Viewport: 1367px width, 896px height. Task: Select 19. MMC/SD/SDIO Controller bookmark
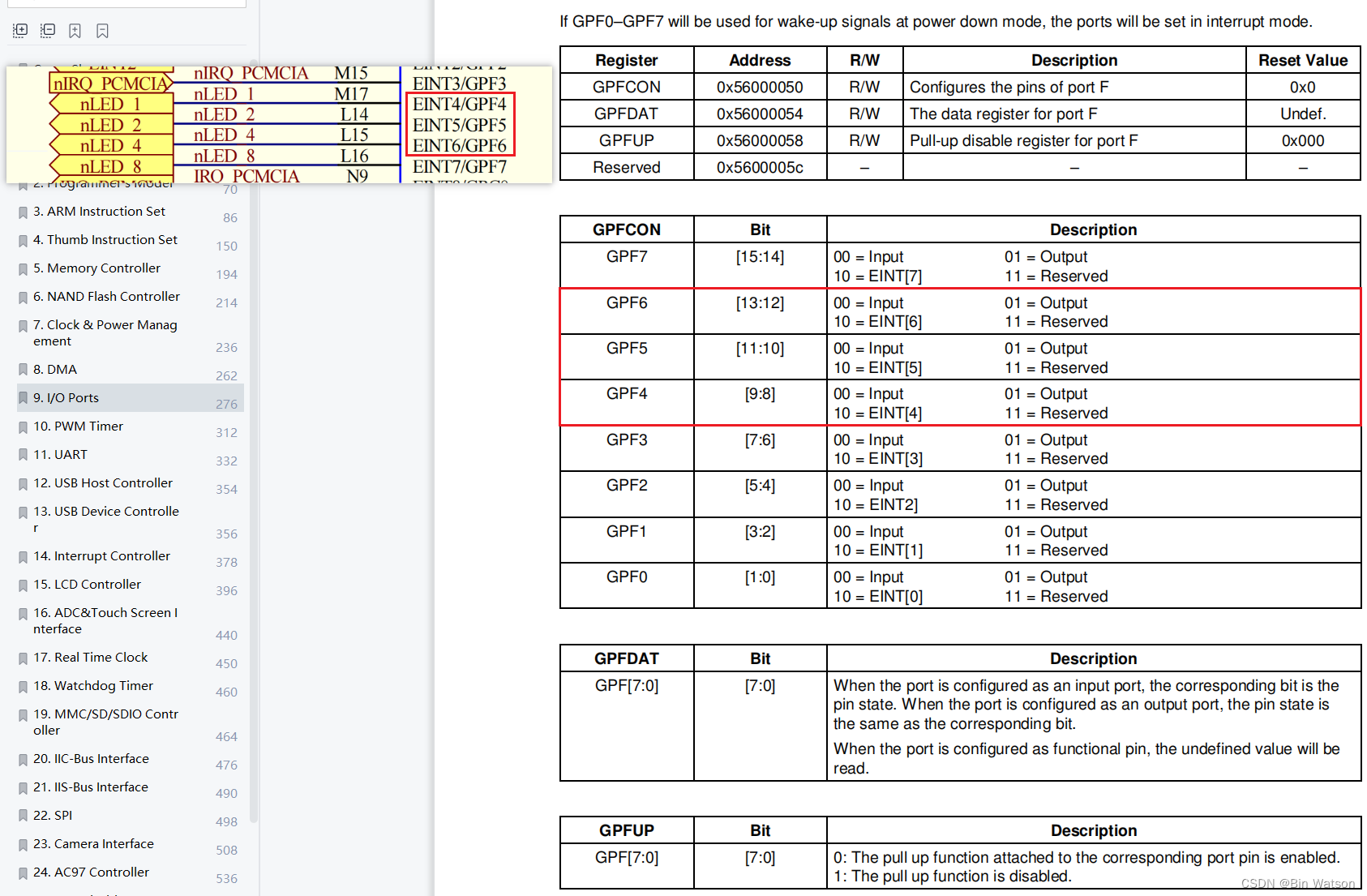point(105,722)
